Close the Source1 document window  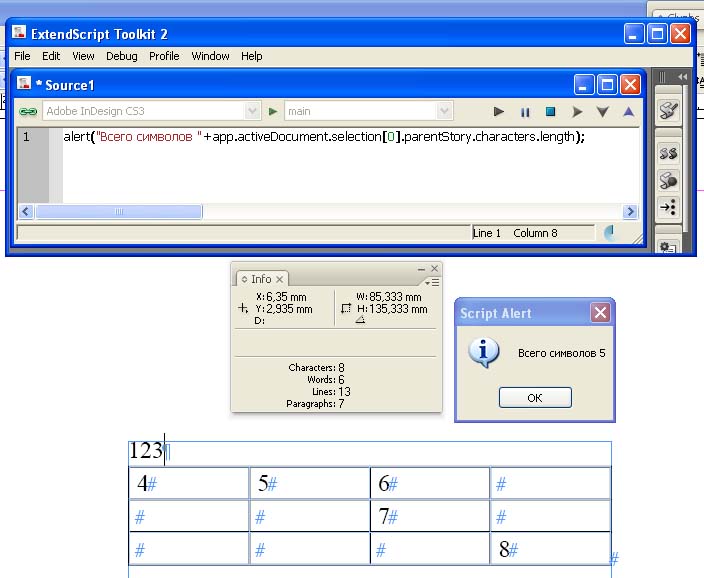(x=630, y=84)
